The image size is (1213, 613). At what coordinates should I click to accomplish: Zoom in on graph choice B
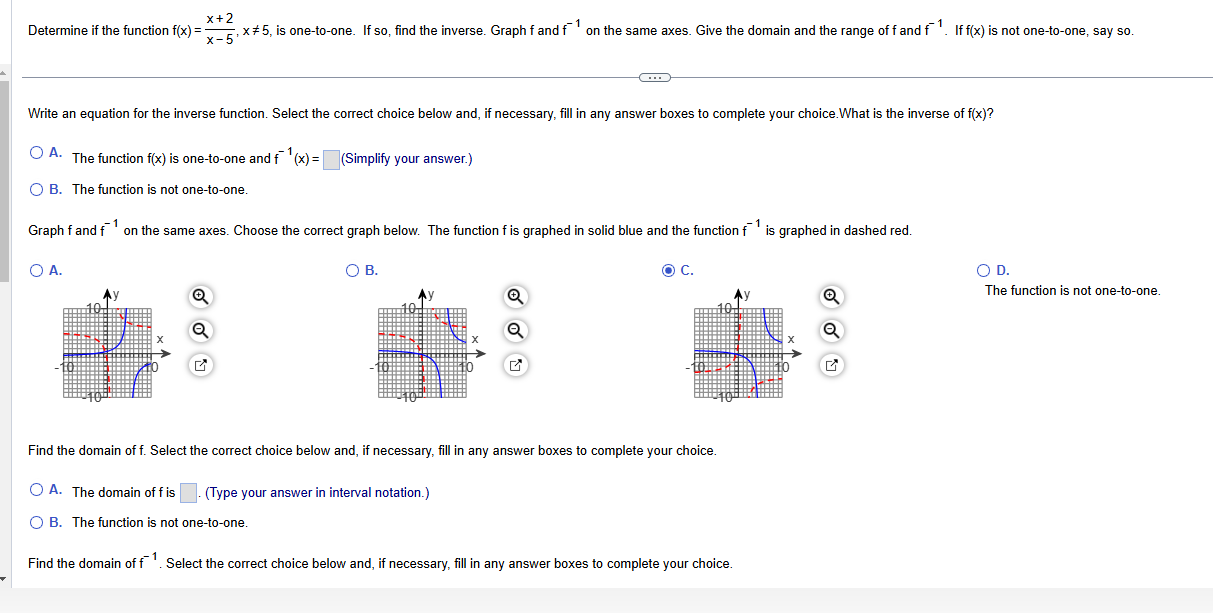pos(515,297)
